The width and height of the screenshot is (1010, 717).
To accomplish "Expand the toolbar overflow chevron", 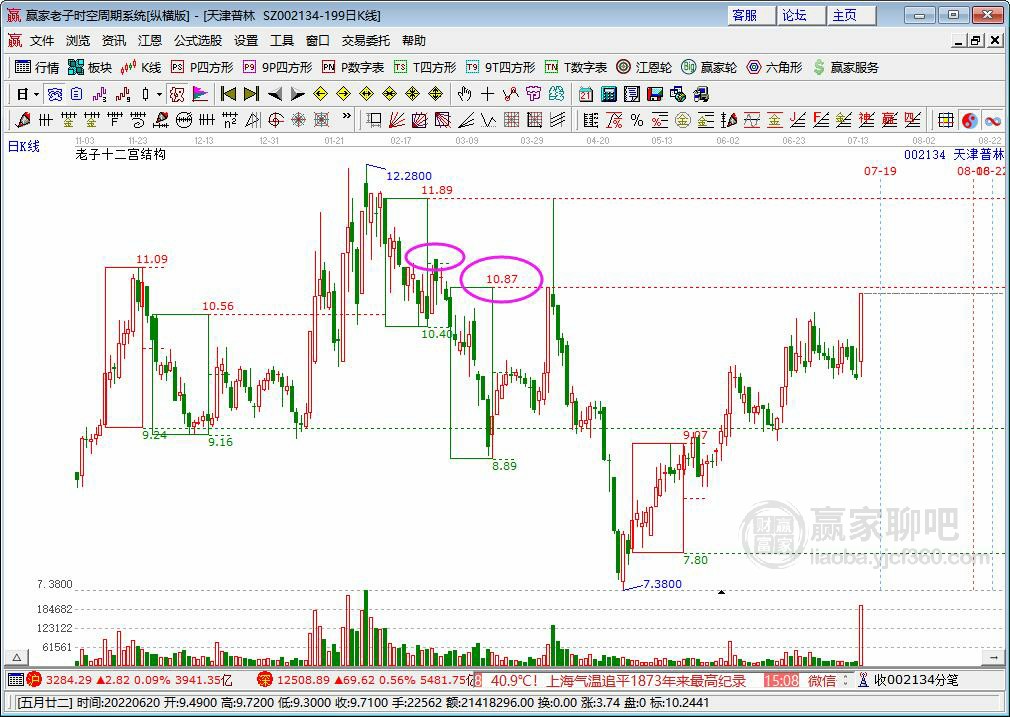I will tap(347, 117).
